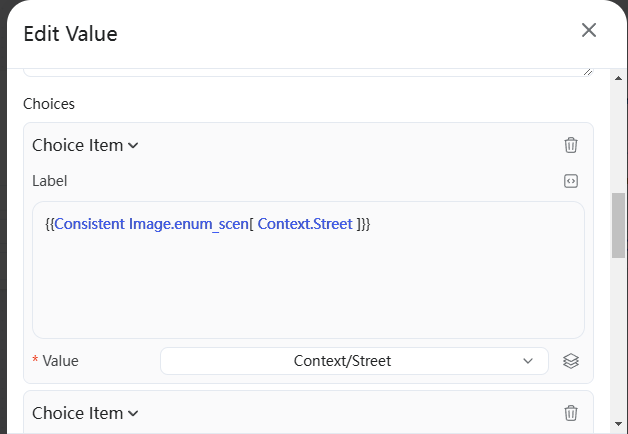Toggle expression mode icon beside Label

[x=571, y=181]
